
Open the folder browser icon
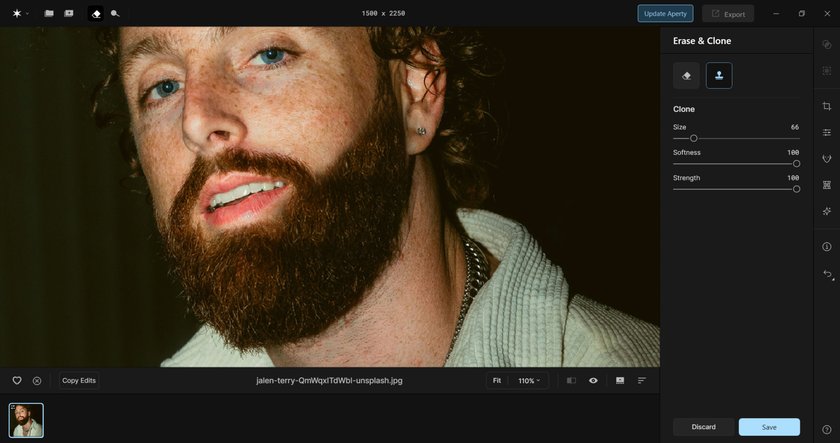coord(49,13)
